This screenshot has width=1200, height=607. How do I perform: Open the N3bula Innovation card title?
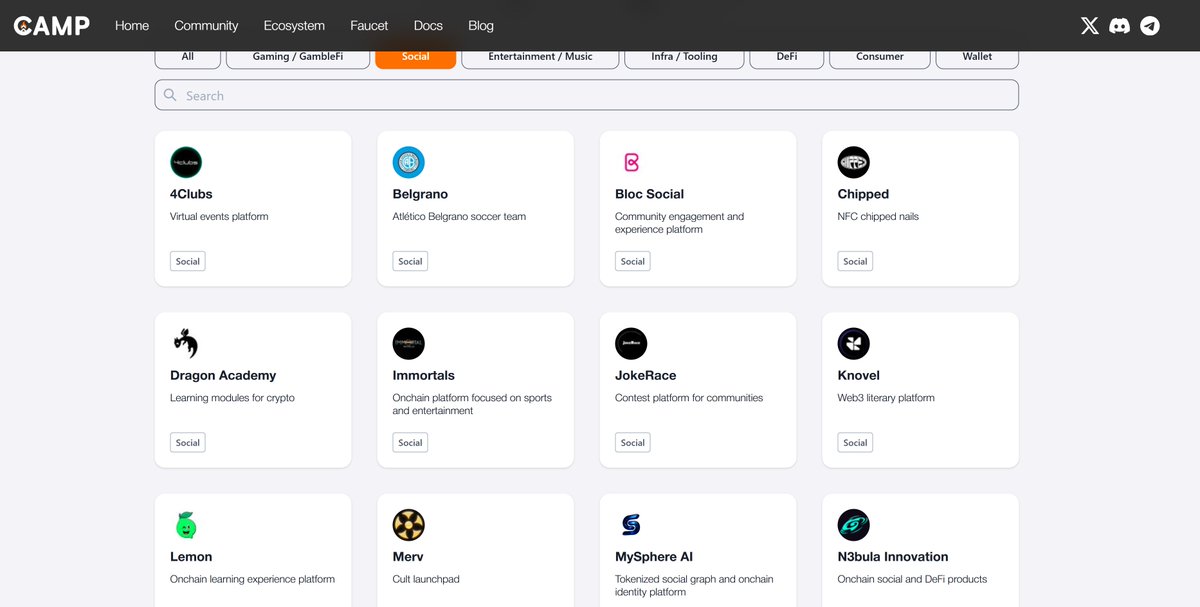(893, 557)
